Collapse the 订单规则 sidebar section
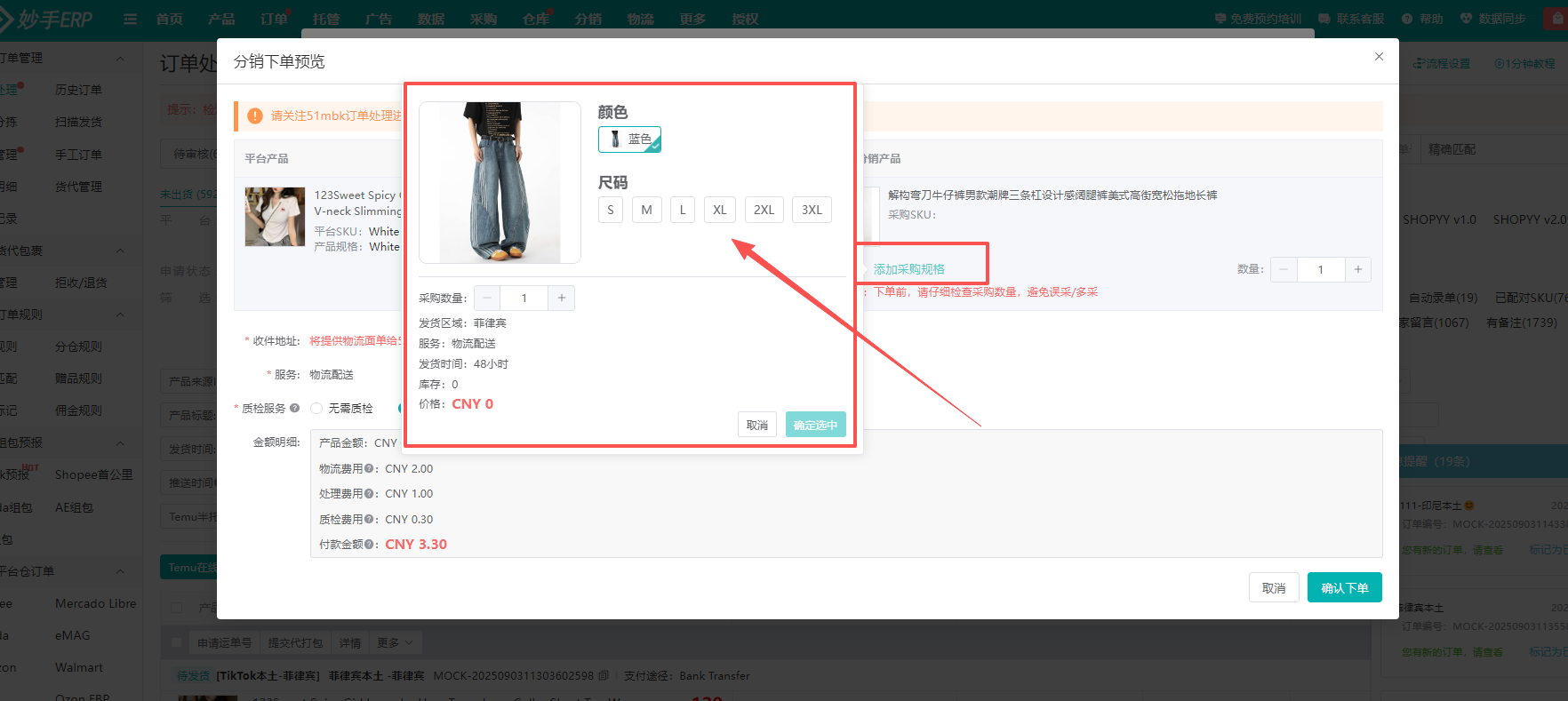Screen dimensions: 1568x701 pyautogui.click(x=121, y=315)
